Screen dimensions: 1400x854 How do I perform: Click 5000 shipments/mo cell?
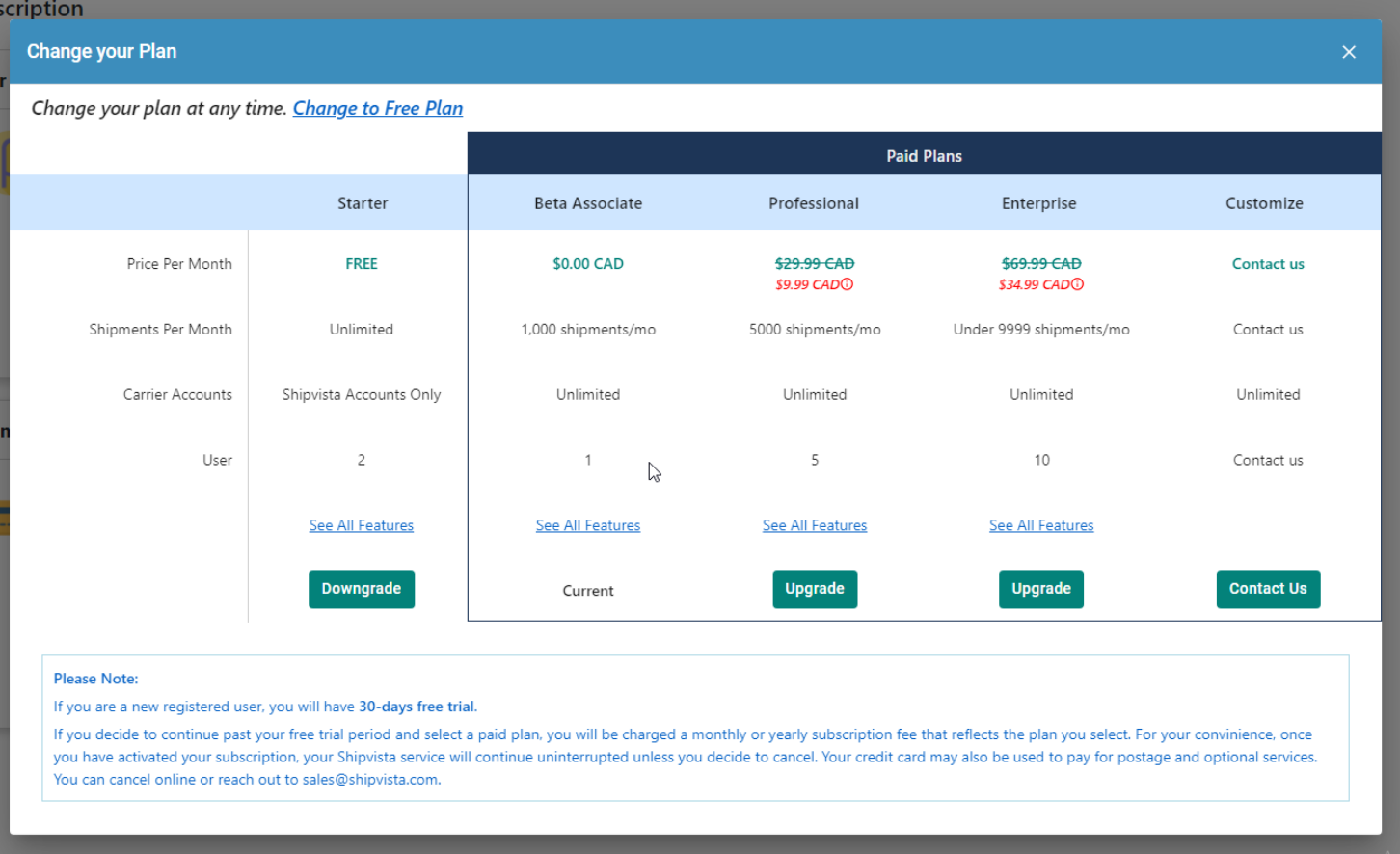pyautogui.click(x=815, y=330)
